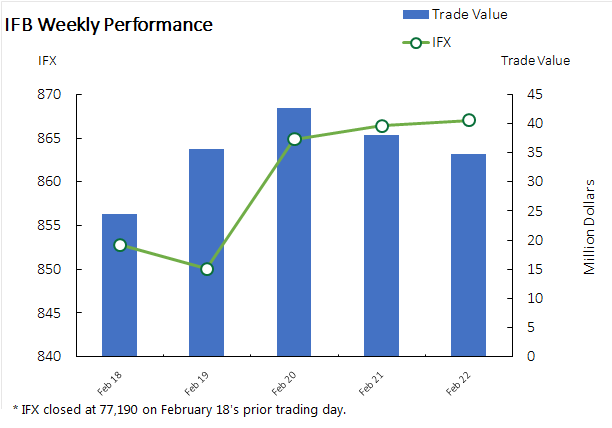Select the tallest bar on Feb 20
This screenshot has height=428, width=612.
[294, 231]
